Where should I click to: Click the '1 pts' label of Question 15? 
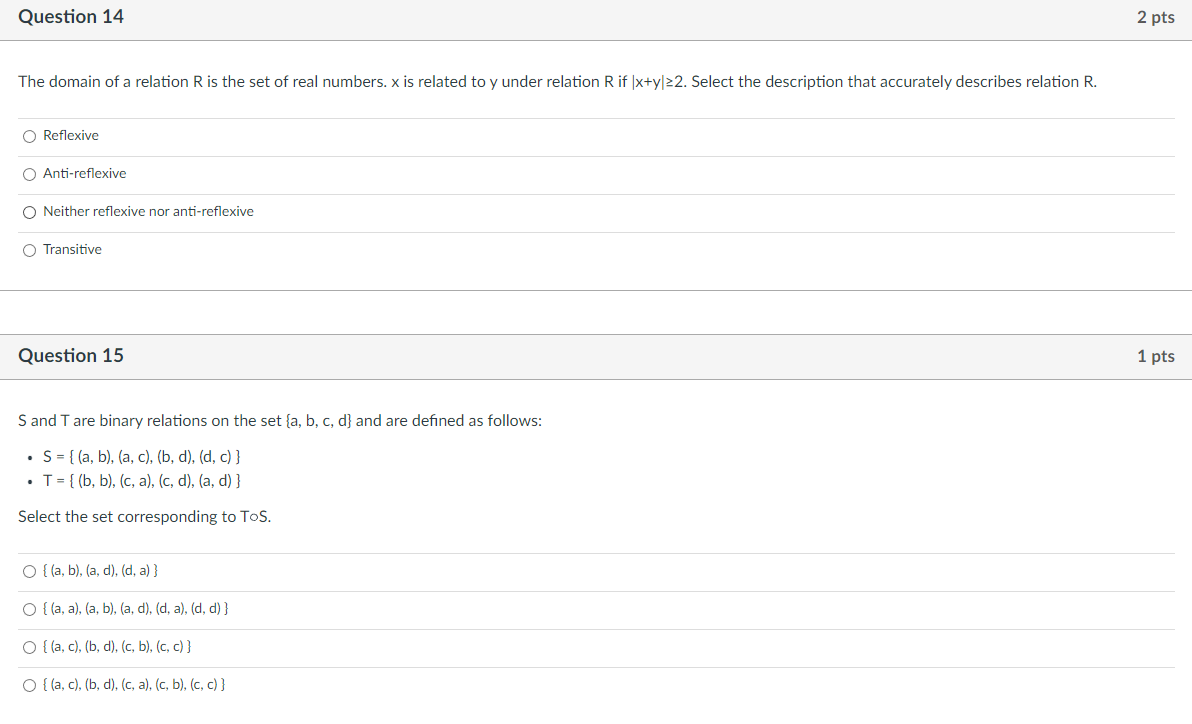tap(1155, 357)
